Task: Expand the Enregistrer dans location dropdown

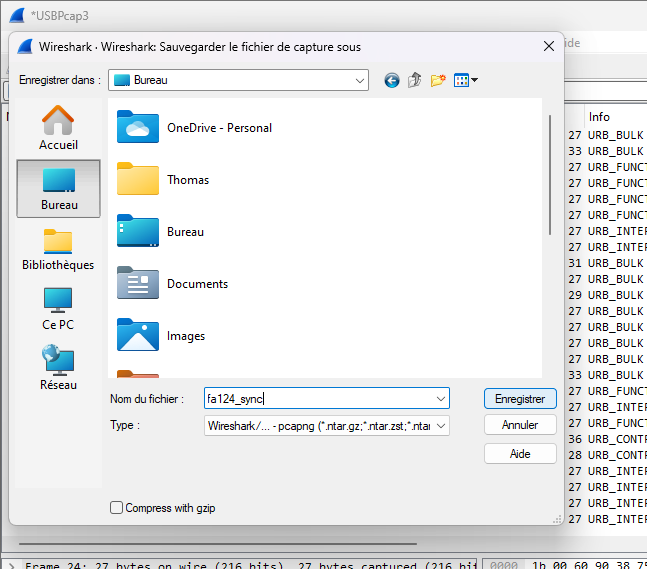Action: coord(360,80)
